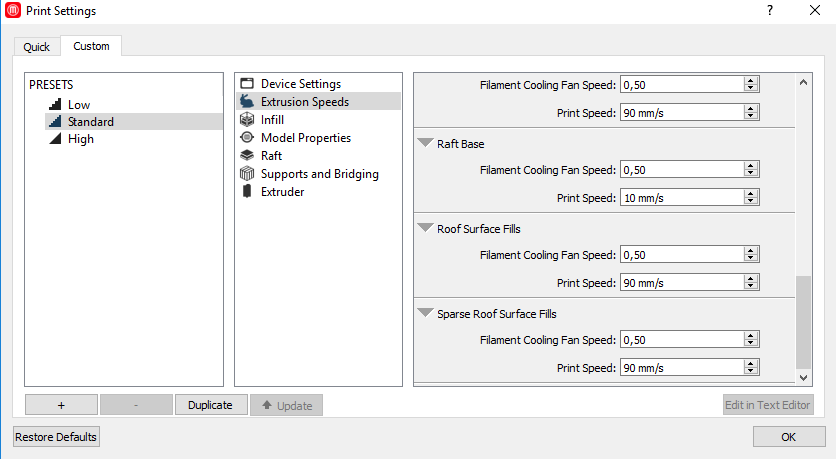Screen dimensions: 836x459
Task: Increase Raft Base Filament Cooling Fan Speed
Action: [750, 166]
